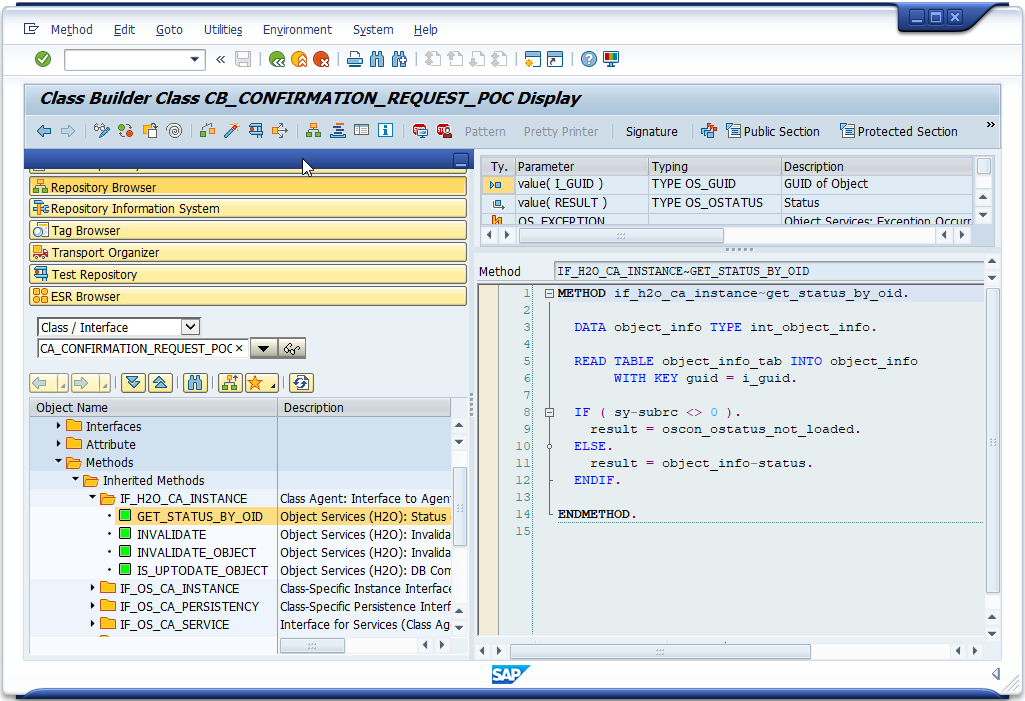Image resolution: width=1025 pixels, height=701 pixels.
Task: Click the signature table horizontal scrollbar
Action: 621,235
